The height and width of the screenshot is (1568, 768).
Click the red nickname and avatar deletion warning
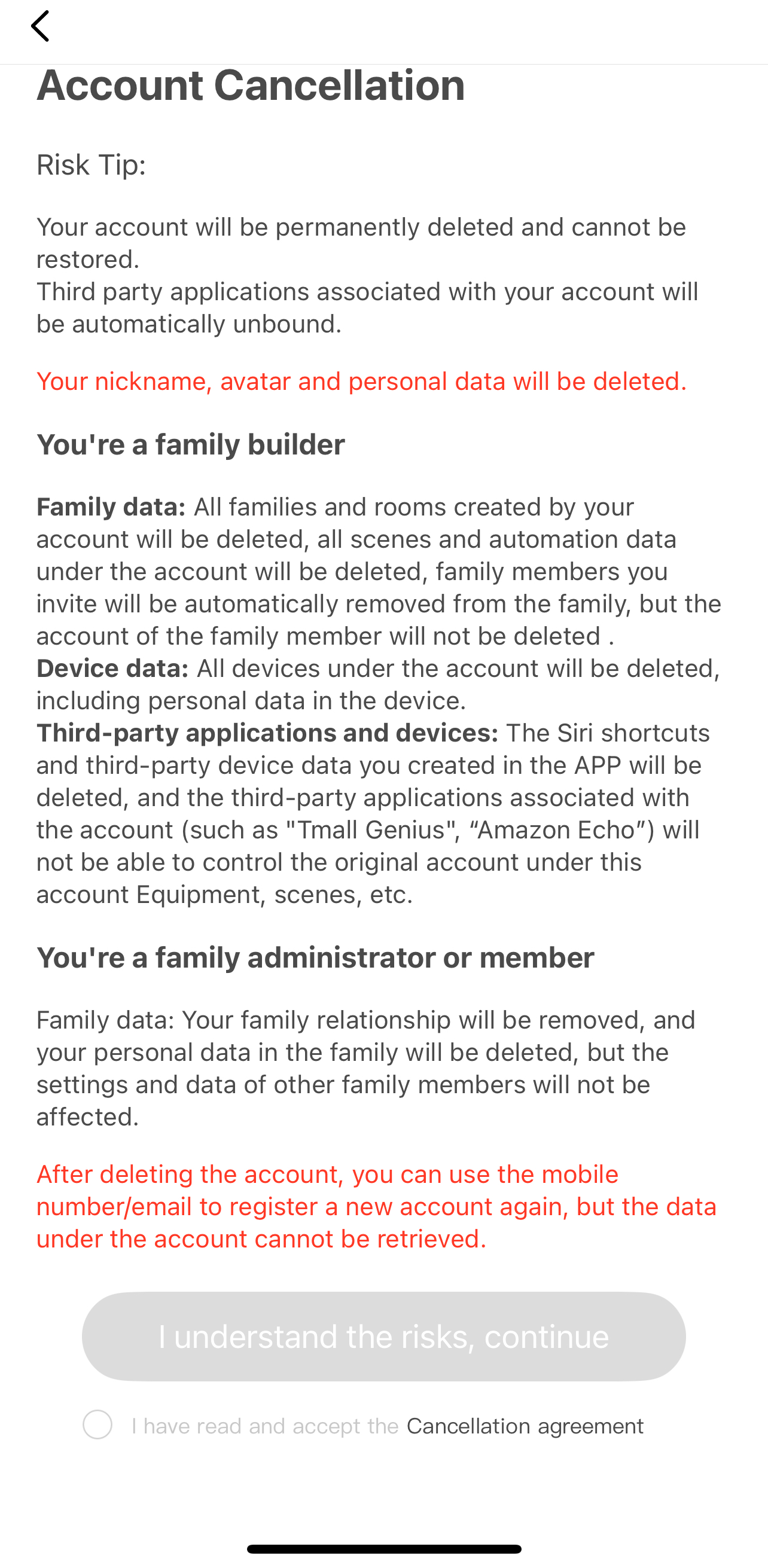pos(361,382)
